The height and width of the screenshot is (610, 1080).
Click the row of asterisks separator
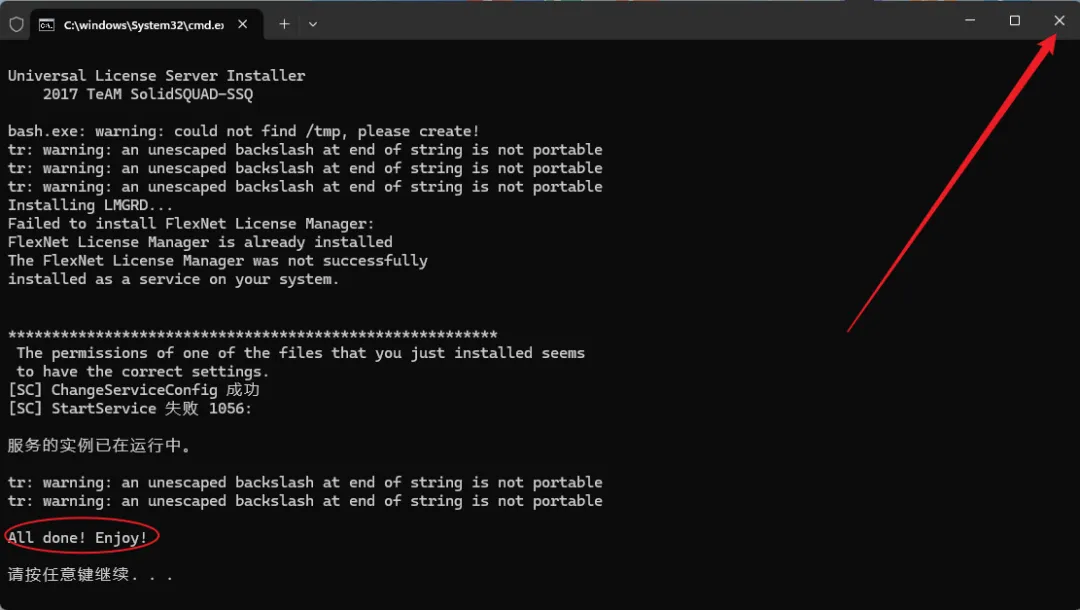pyautogui.click(x=252, y=335)
